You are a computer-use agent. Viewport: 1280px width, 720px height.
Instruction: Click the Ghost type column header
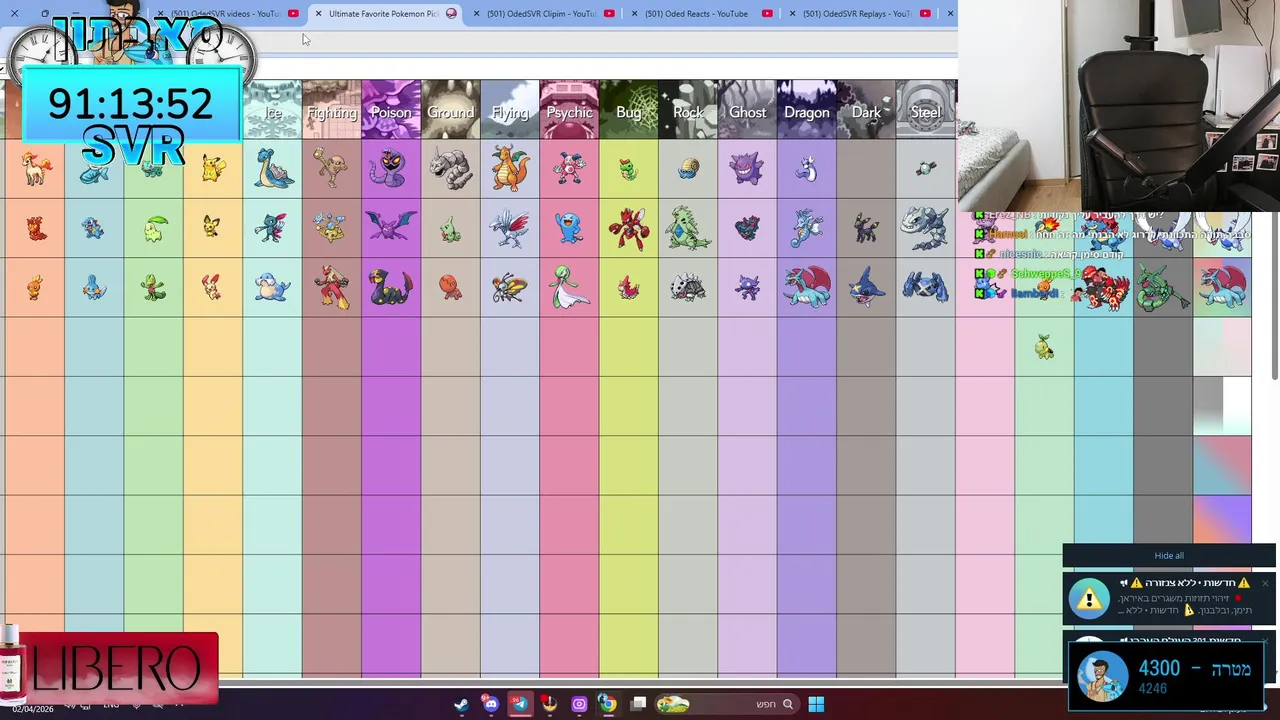tap(747, 110)
